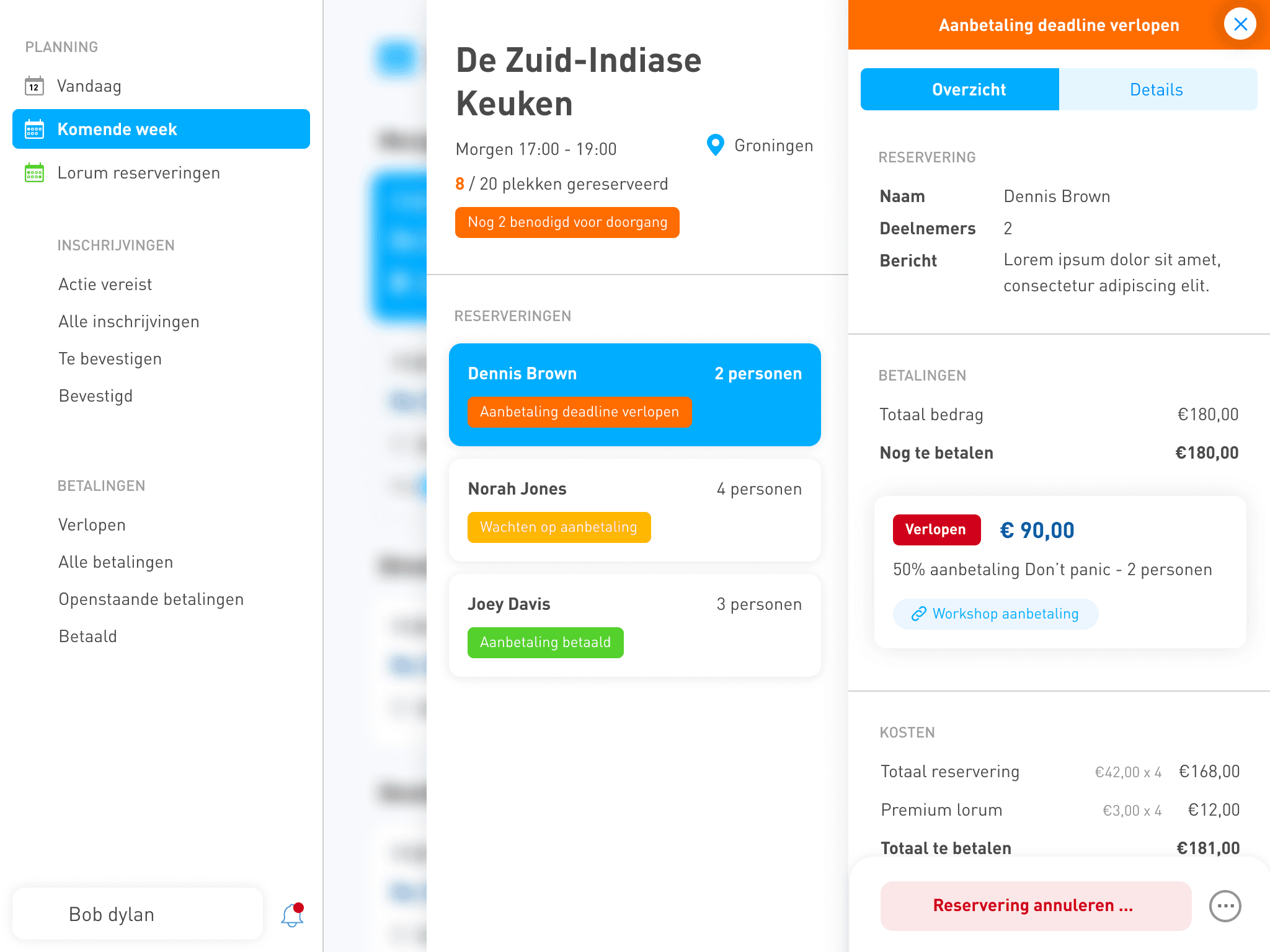
Task: Switch to the Details tab
Action: tap(1158, 89)
